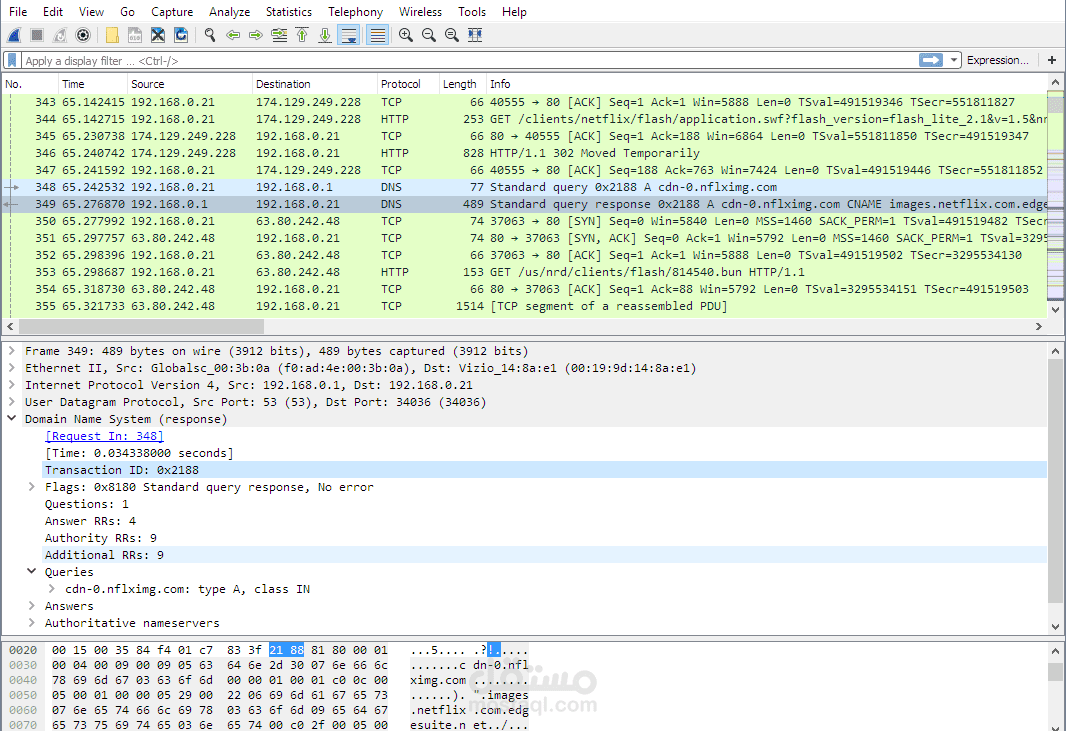The image size is (1066, 731).
Task: Select packet 348 DNS standard query row
Action: pyautogui.click(x=523, y=187)
